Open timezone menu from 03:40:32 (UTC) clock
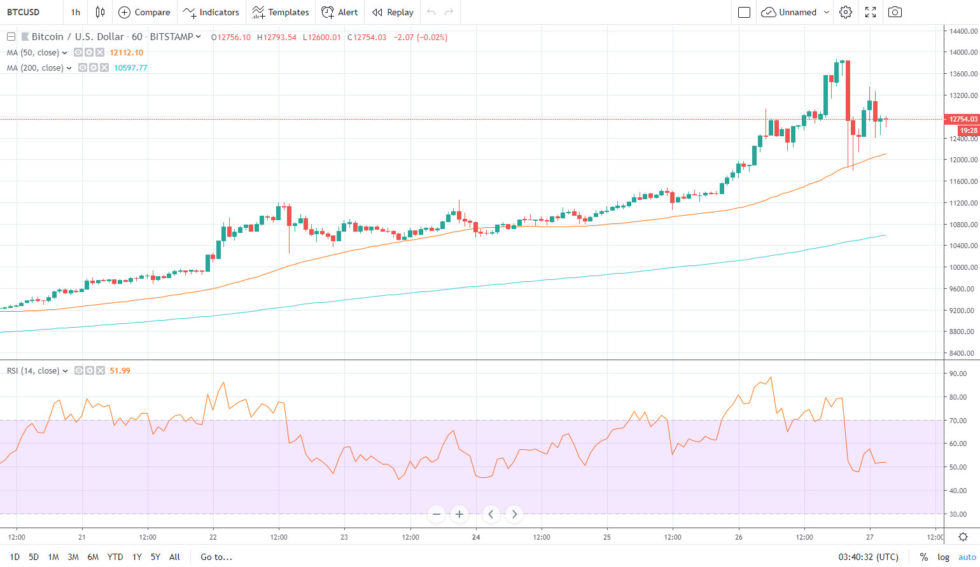 pos(868,557)
